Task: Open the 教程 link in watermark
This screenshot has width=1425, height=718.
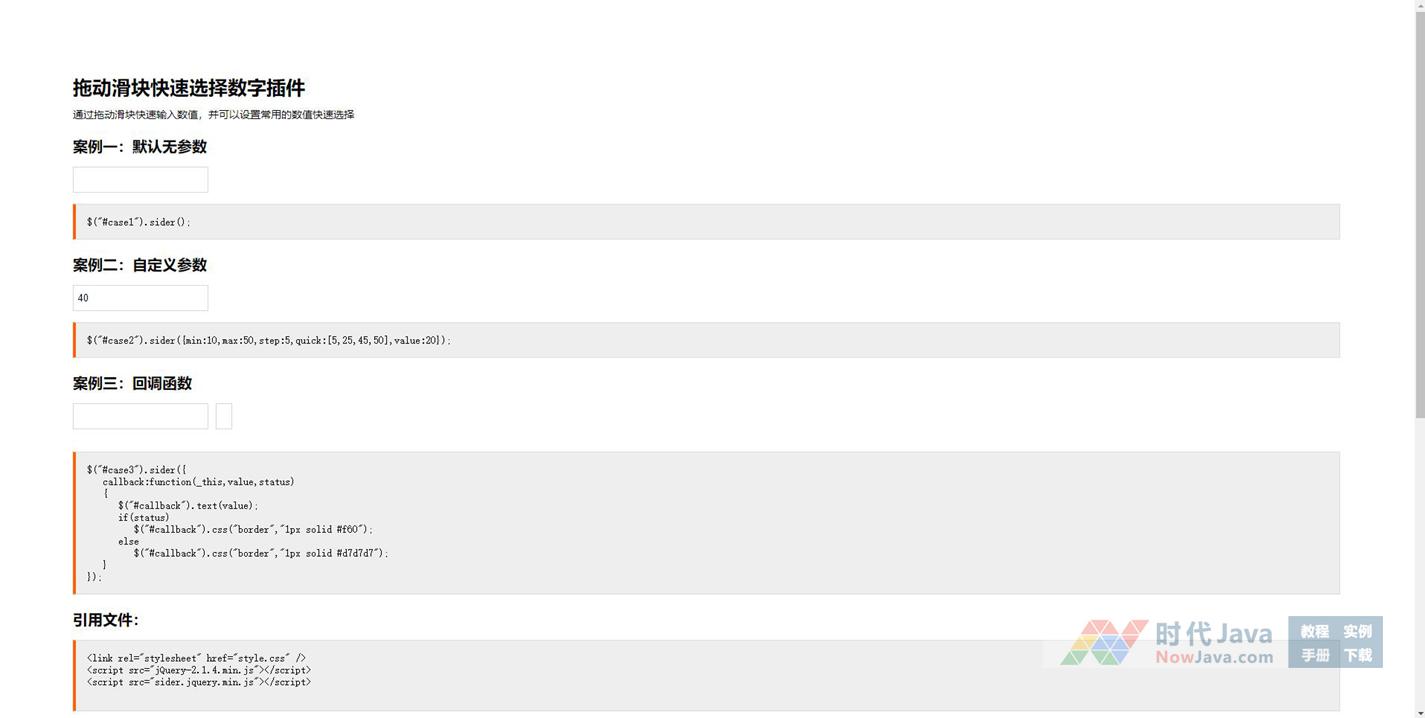Action: pyautogui.click(x=1314, y=631)
